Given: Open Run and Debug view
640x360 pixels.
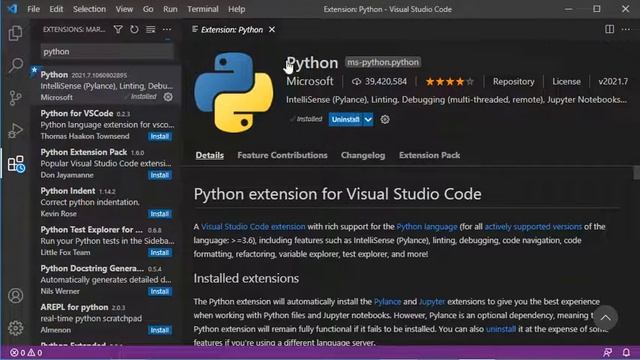Looking at the screenshot, I should point(16,131).
